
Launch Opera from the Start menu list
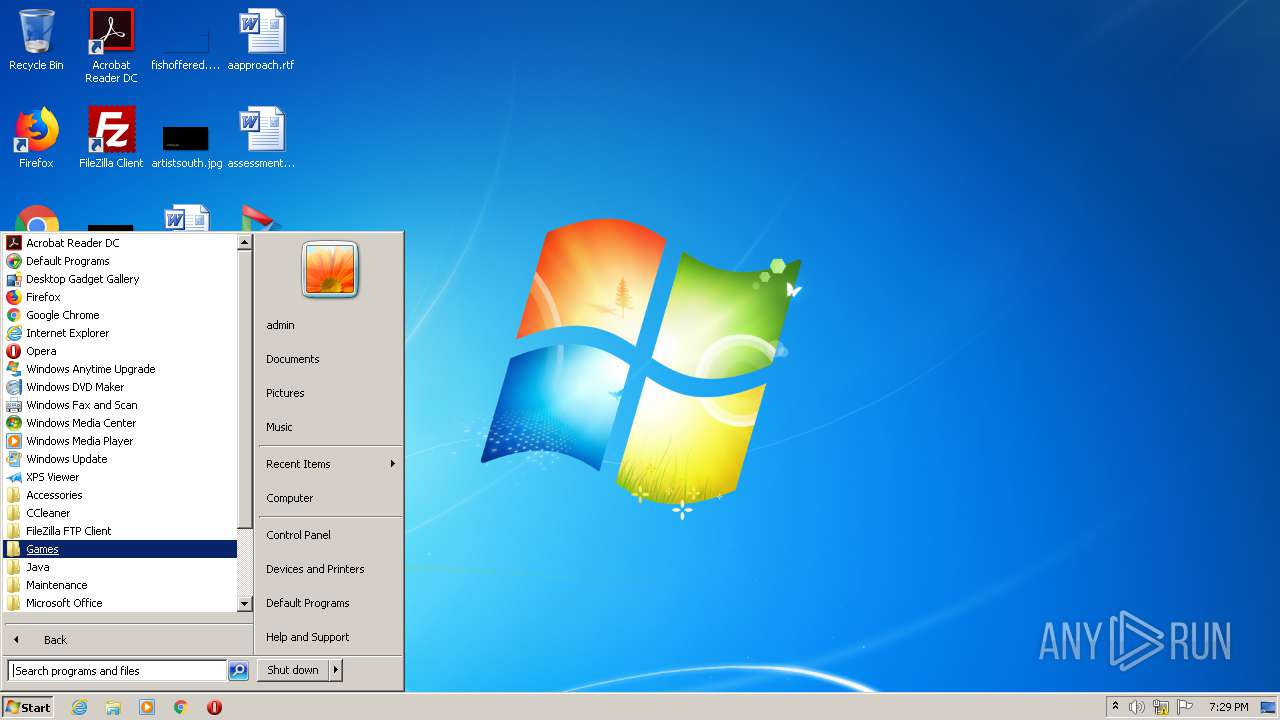click(x=120, y=351)
